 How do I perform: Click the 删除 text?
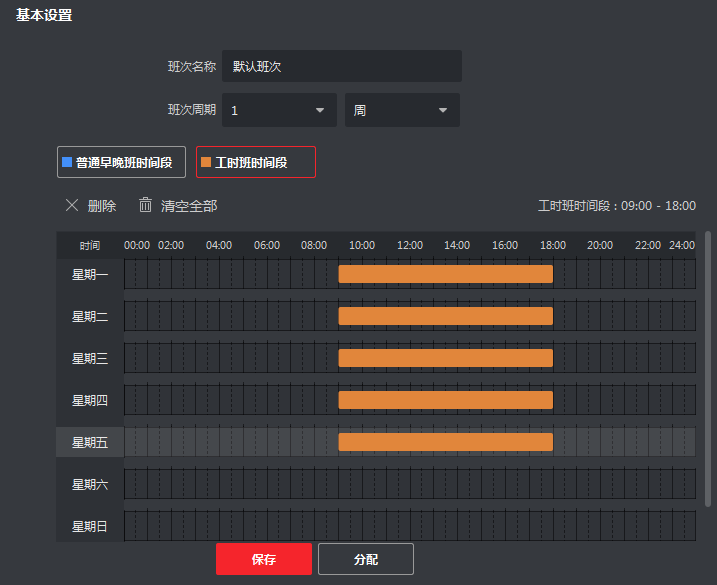[102, 206]
